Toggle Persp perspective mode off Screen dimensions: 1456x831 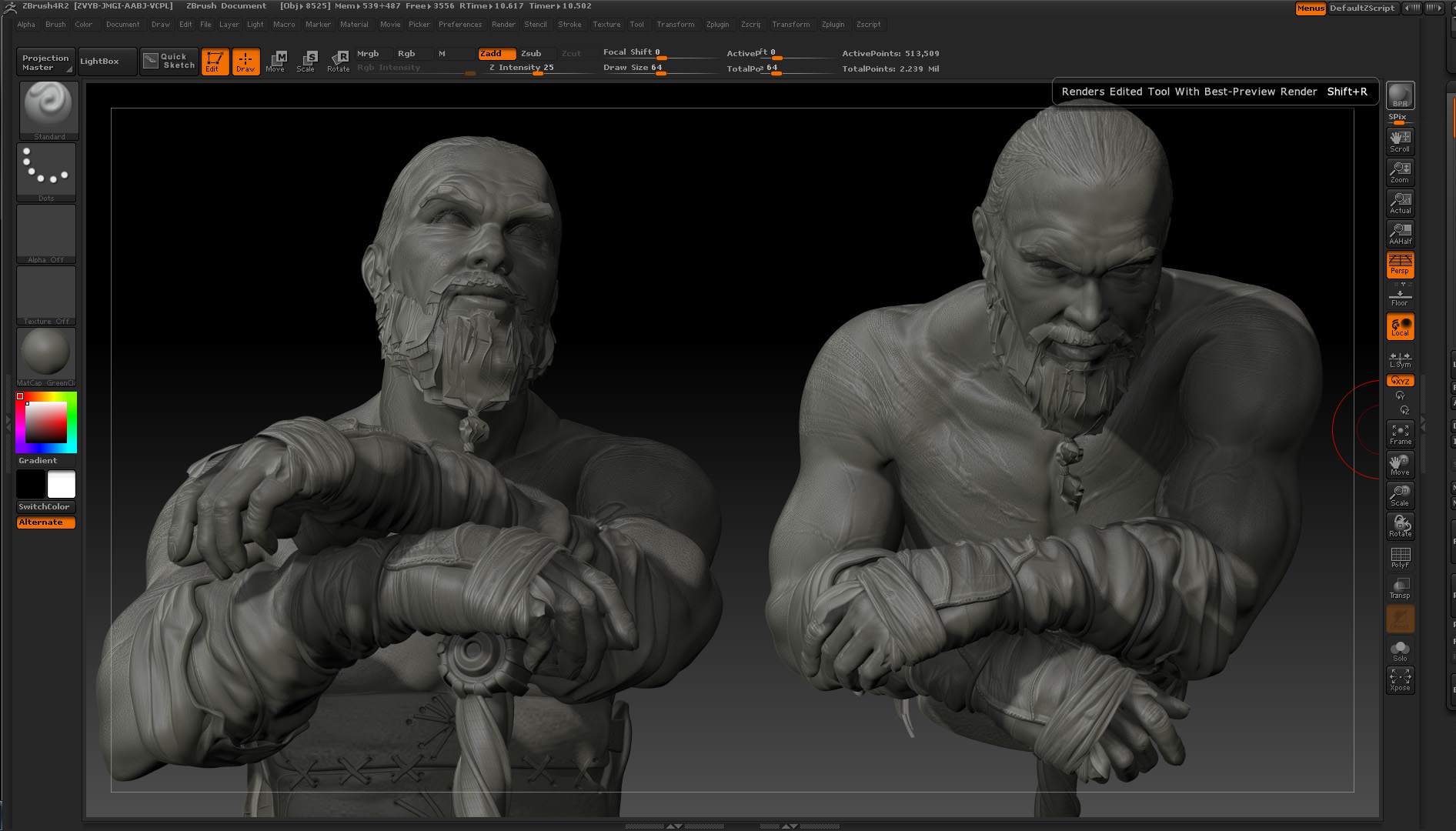1400,265
